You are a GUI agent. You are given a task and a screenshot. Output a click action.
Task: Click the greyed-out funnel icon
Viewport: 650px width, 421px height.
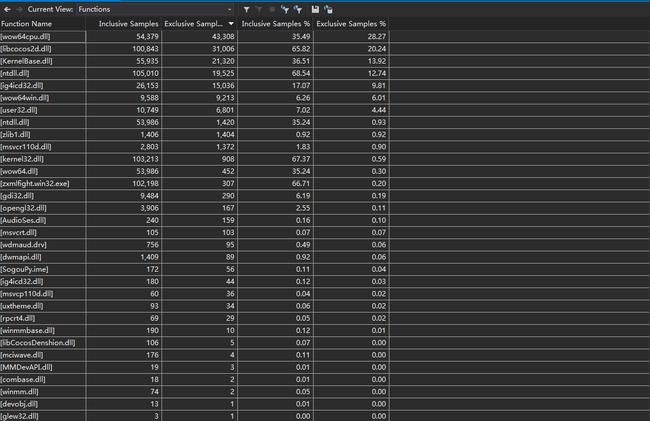point(259,9)
